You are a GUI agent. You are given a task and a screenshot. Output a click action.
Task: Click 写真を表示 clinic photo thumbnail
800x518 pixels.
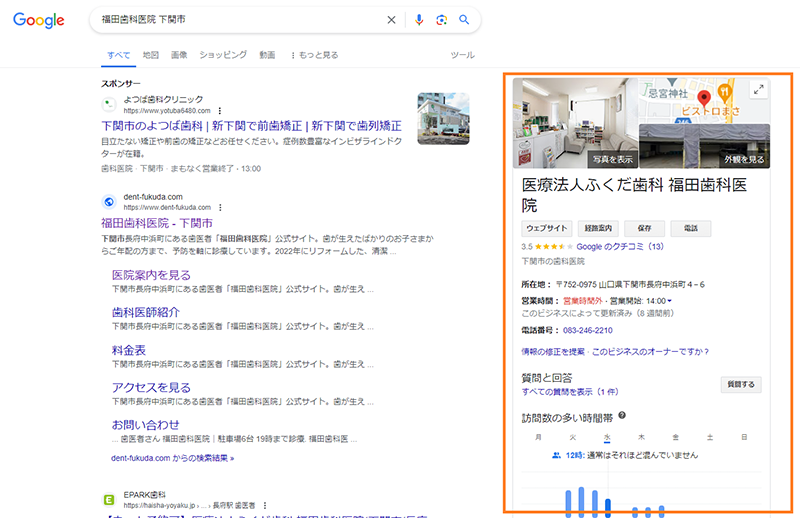[x=574, y=122]
